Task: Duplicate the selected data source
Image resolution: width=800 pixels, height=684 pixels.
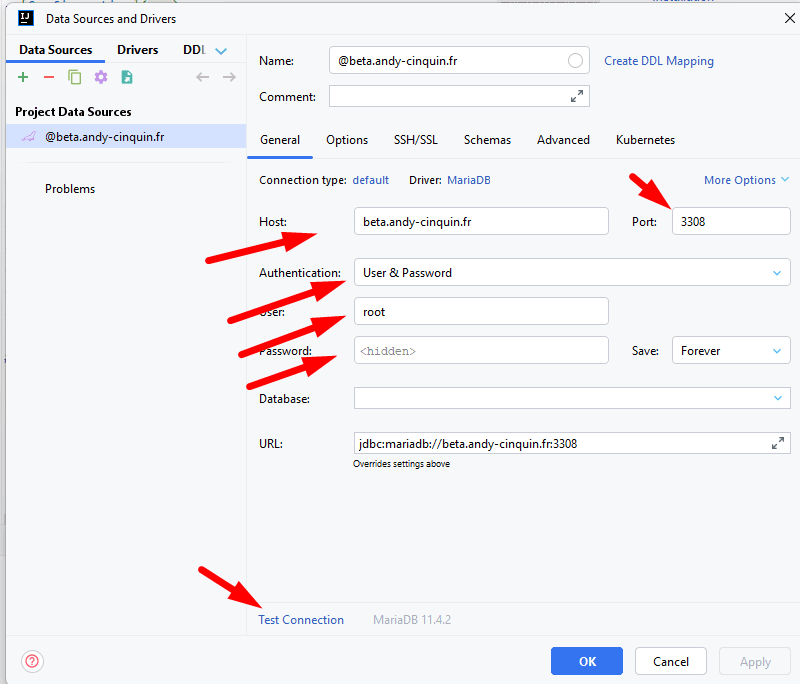Action: click(x=74, y=77)
